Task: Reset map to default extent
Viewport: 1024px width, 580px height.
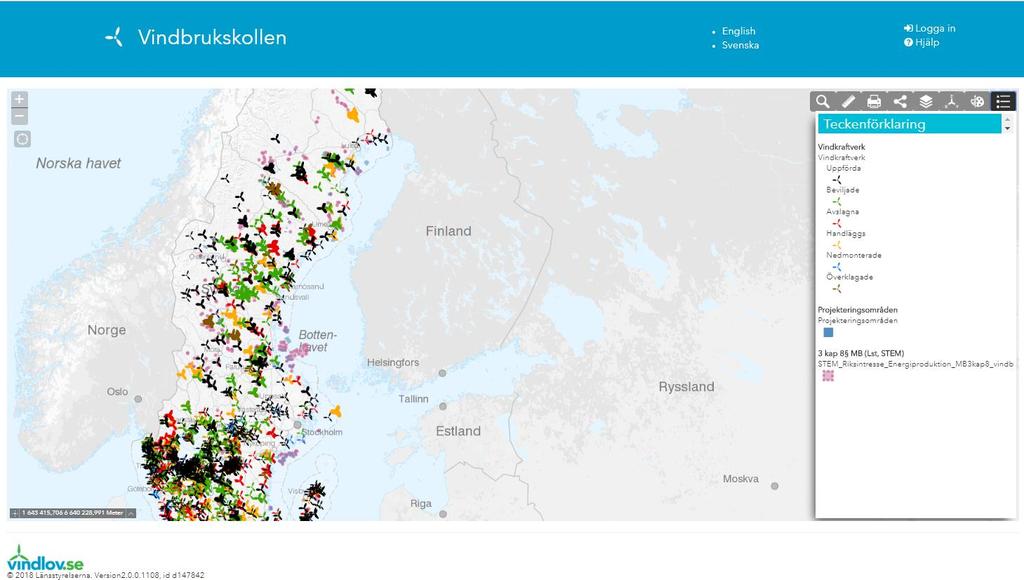Action: click(22, 138)
